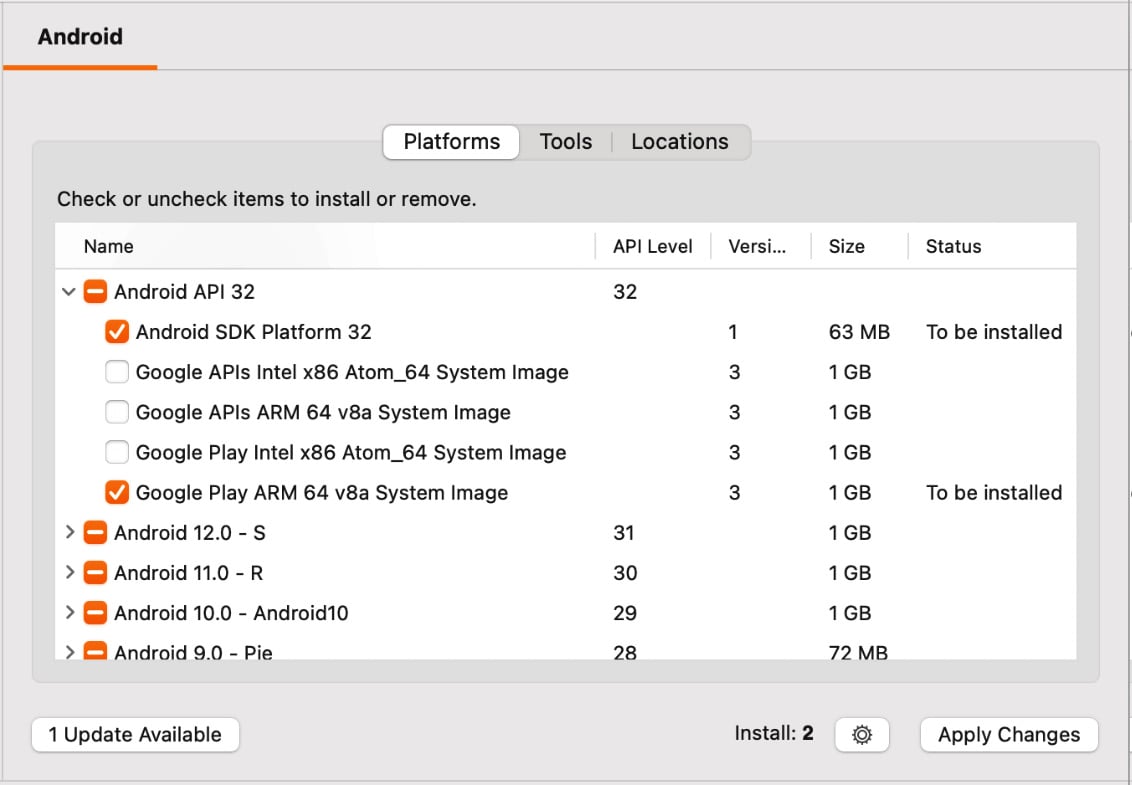Viewport: 1132px width, 785px height.
Task: Check Google APIs ARM 64 v8a System Image
Action: tap(117, 412)
